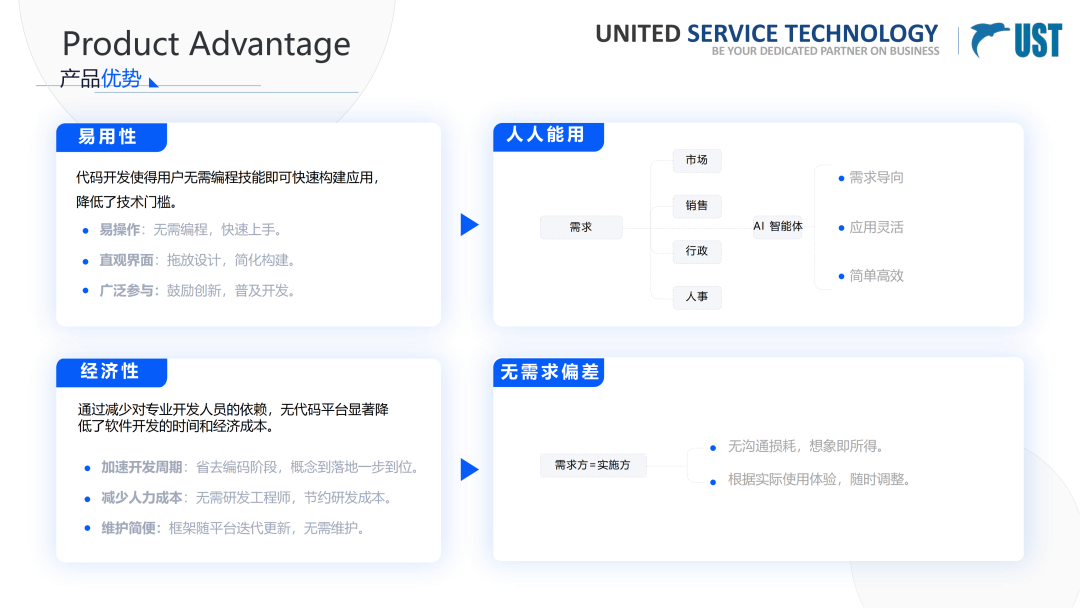Viewport: 1080px width, 608px height.
Task: Click the blue arrow beside 经济性 card
Action: (x=469, y=470)
